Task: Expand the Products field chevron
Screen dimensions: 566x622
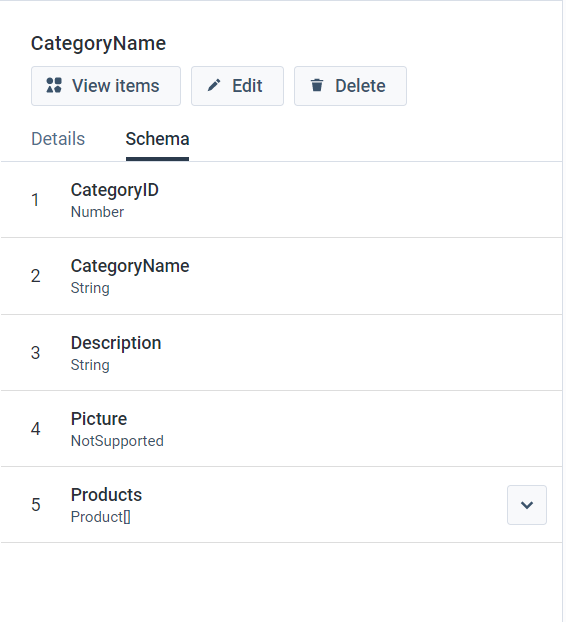Action: click(x=527, y=505)
